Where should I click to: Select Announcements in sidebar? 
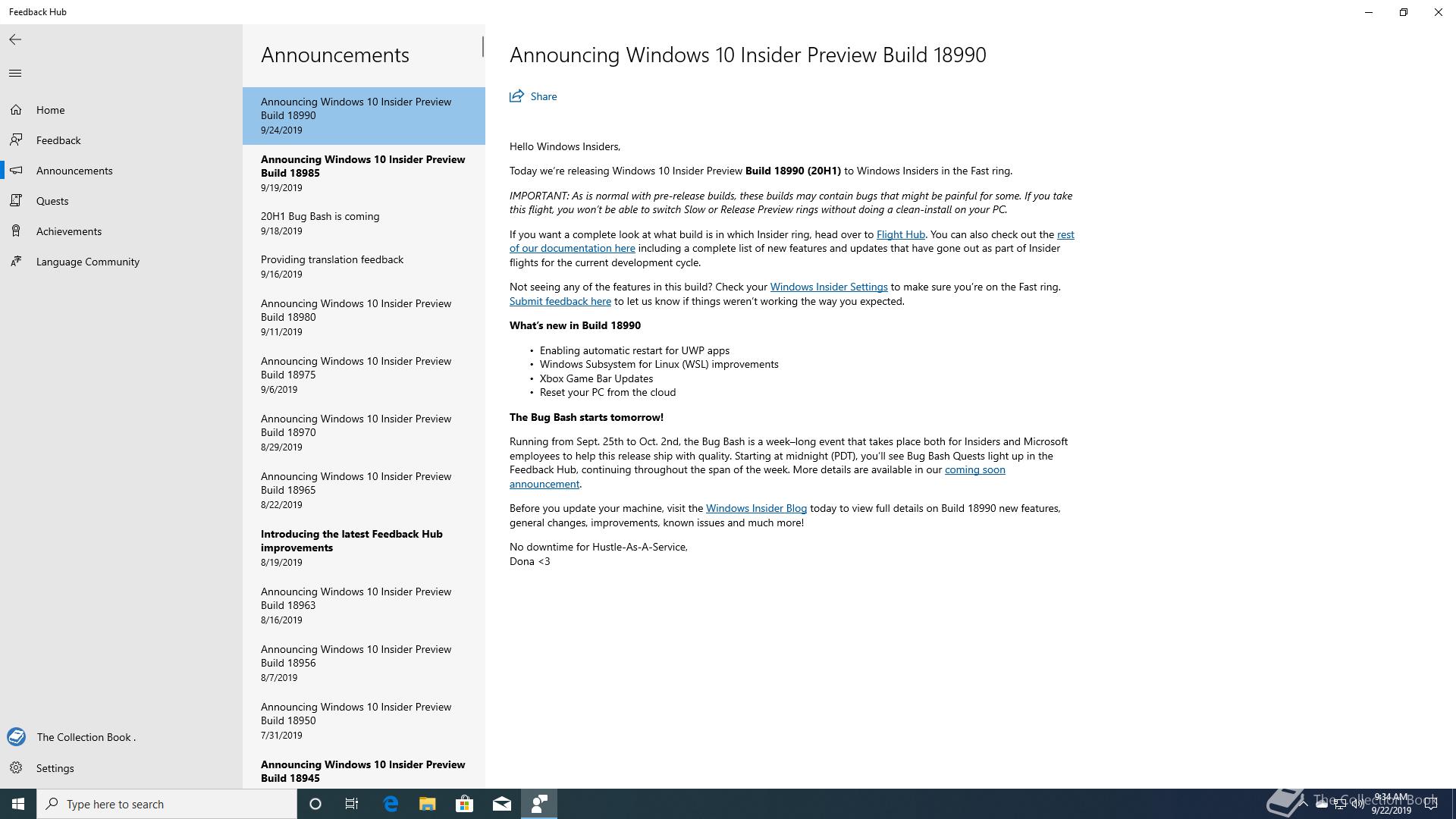click(121, 171)
